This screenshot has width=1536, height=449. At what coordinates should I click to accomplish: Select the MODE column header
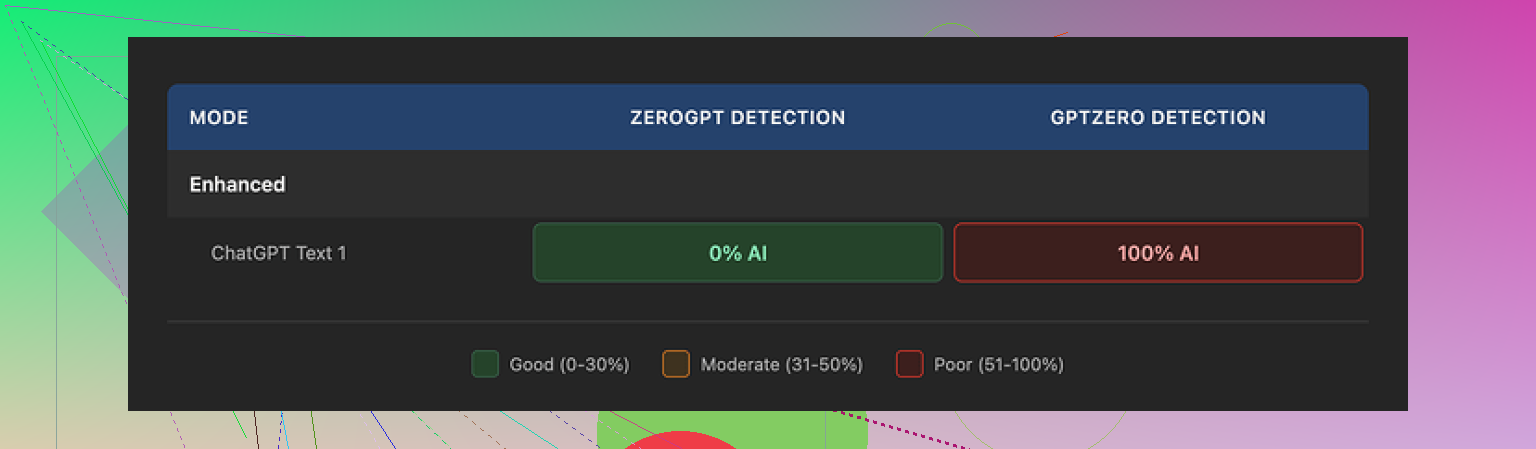[x=219, y=118]
